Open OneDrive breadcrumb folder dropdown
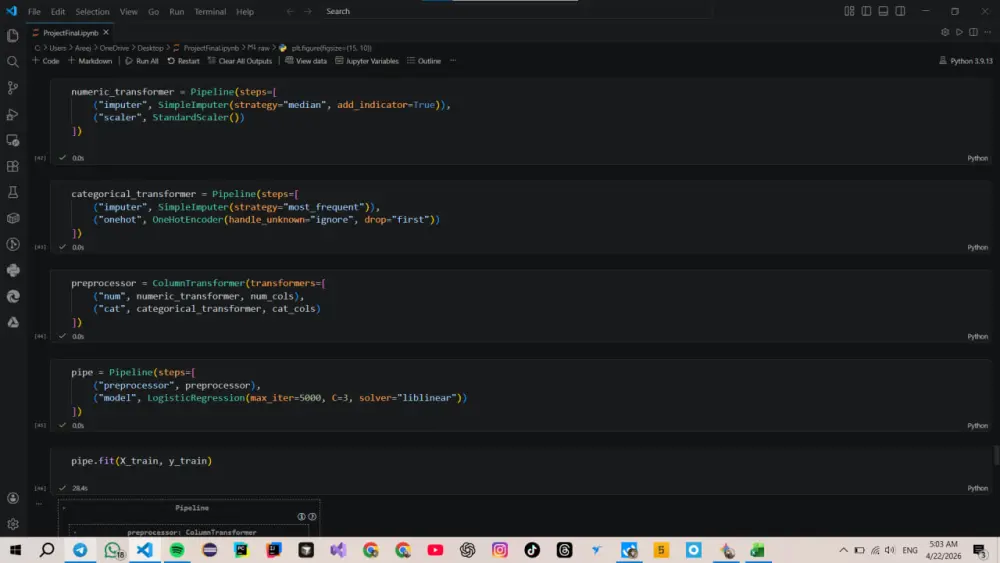 (x=114, y=48)
